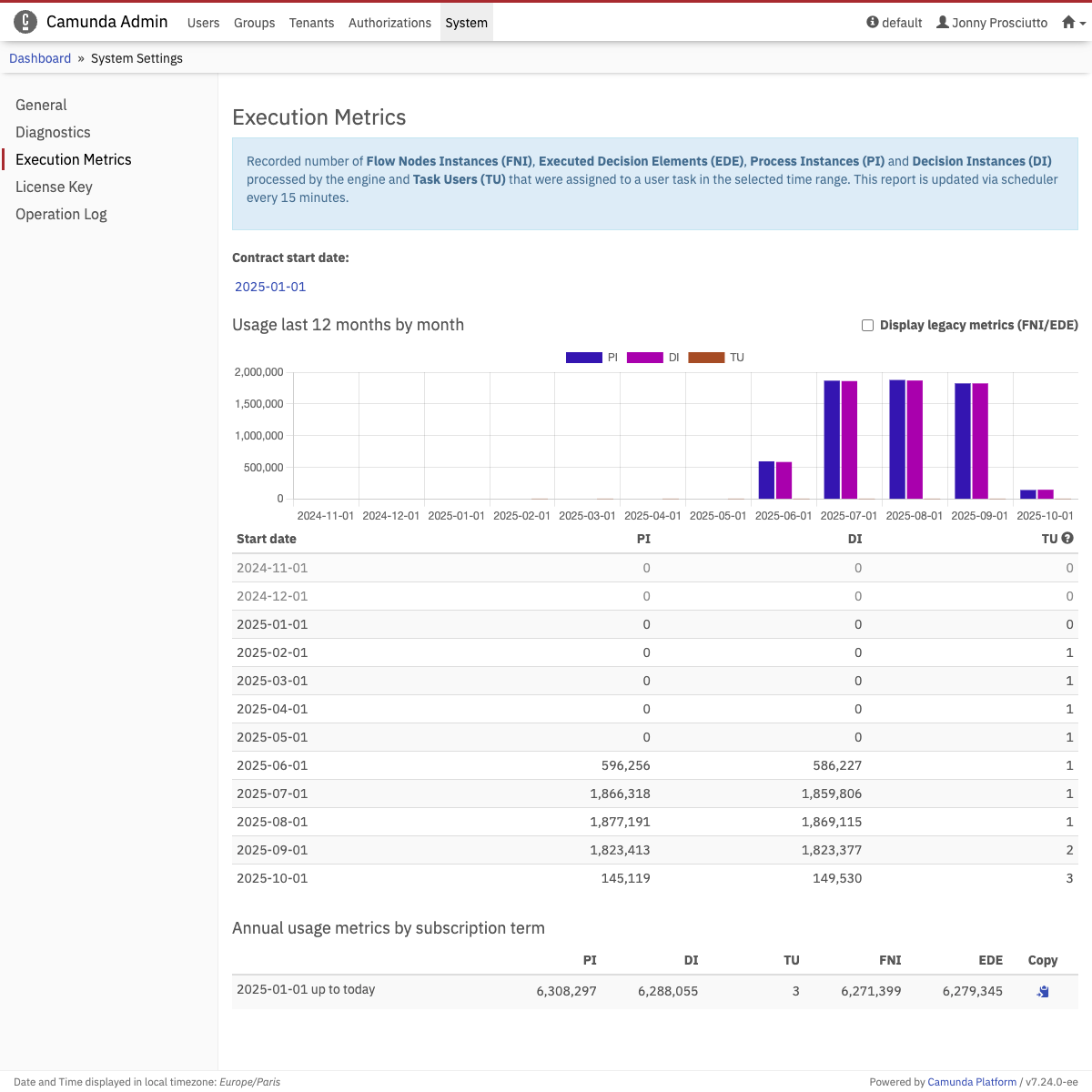1092x1092 pixels.
Task: Follow the Camunda Platform footer link
Action: pyautogui.click(x=971, y=1082)
